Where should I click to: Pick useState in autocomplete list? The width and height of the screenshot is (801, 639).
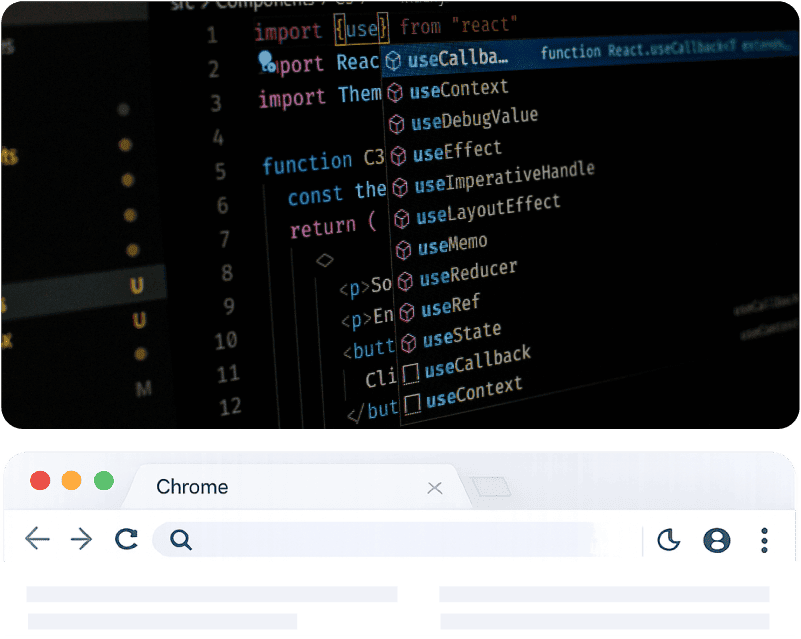tap(461, 336)
